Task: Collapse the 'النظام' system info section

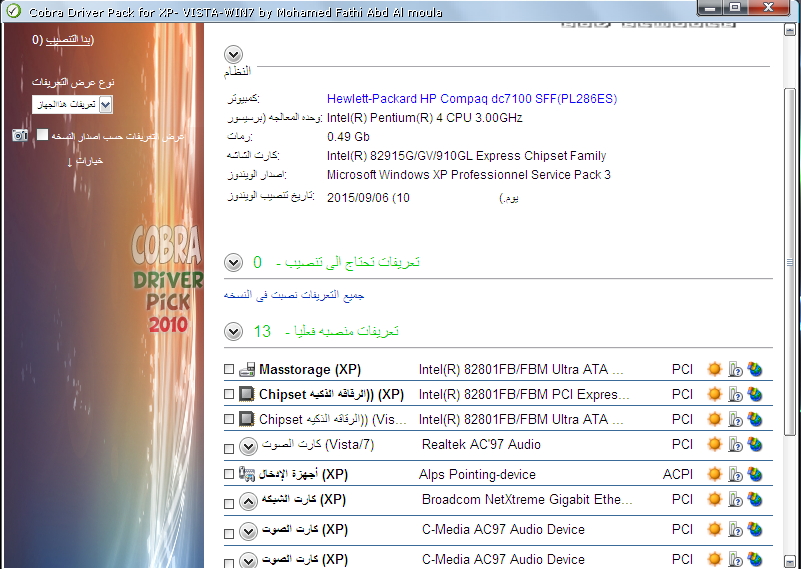Action: pos(233,54)
